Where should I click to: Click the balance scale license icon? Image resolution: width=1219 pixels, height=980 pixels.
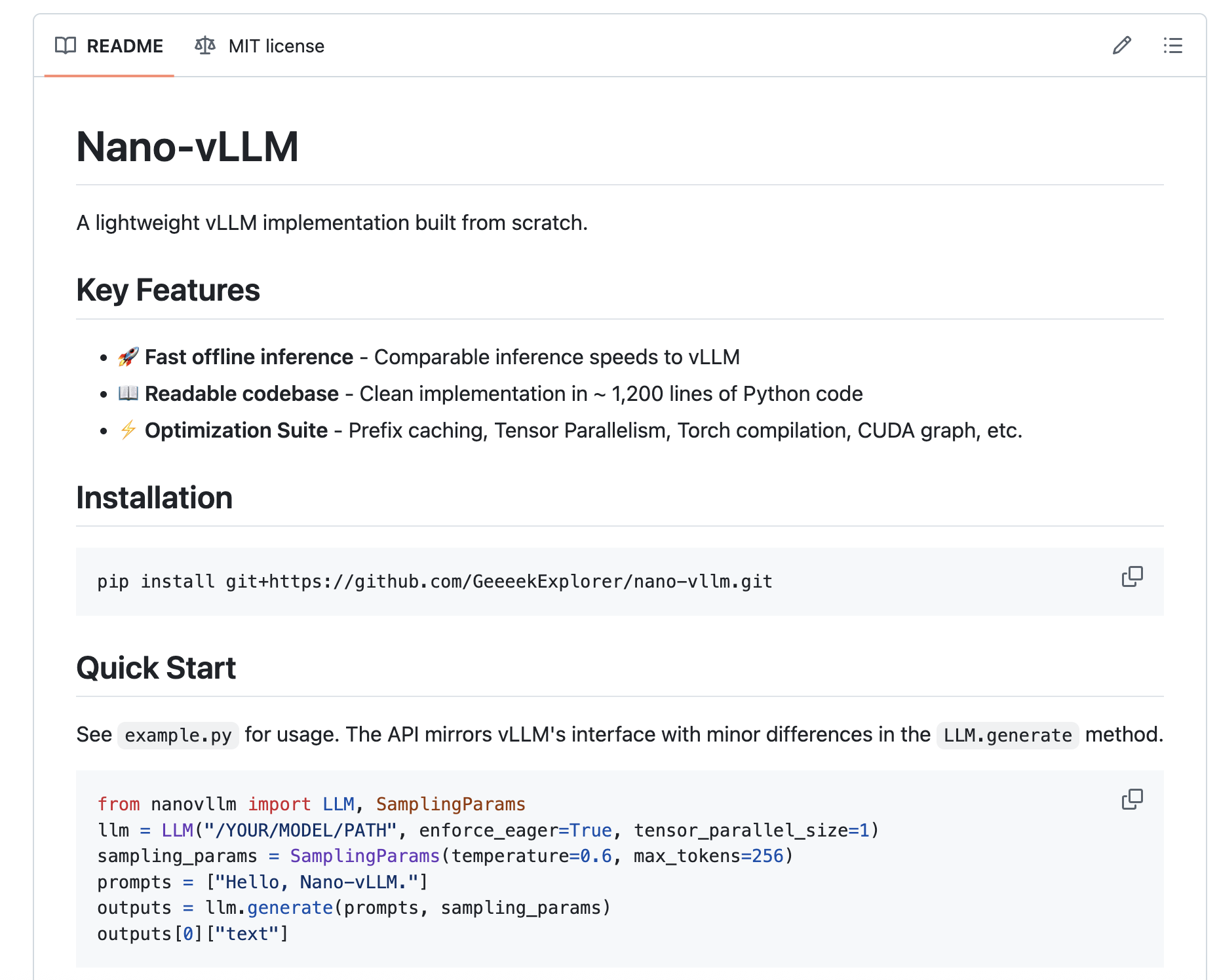pos(205,46)
